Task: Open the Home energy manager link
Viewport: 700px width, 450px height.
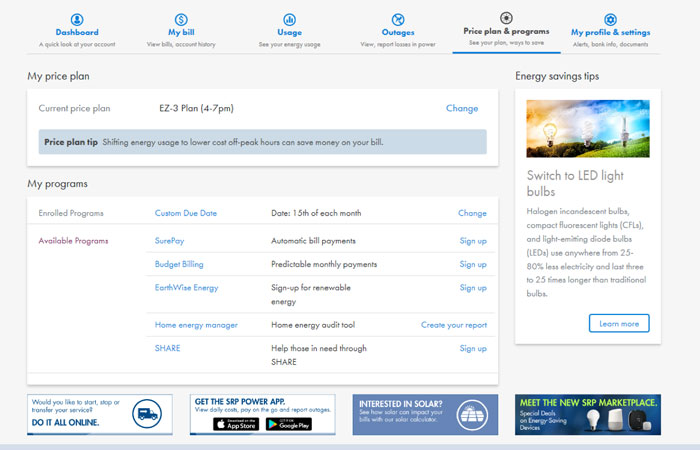Action: coord(196,325)
